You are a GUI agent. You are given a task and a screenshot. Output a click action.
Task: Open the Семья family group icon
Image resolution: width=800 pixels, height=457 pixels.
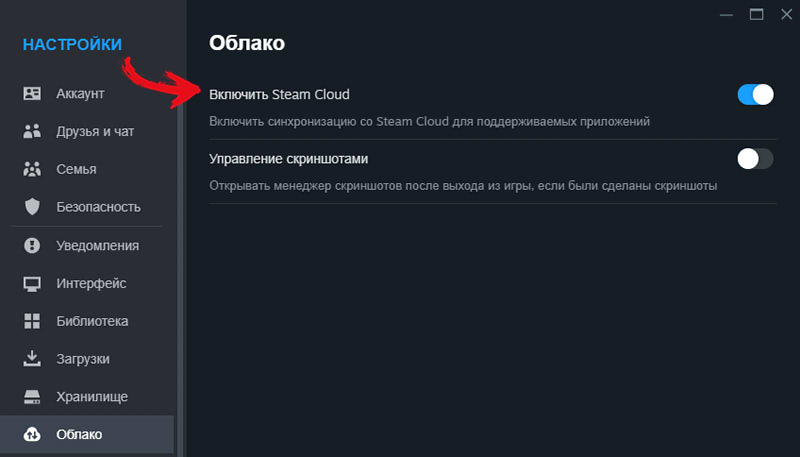[32, 169]
